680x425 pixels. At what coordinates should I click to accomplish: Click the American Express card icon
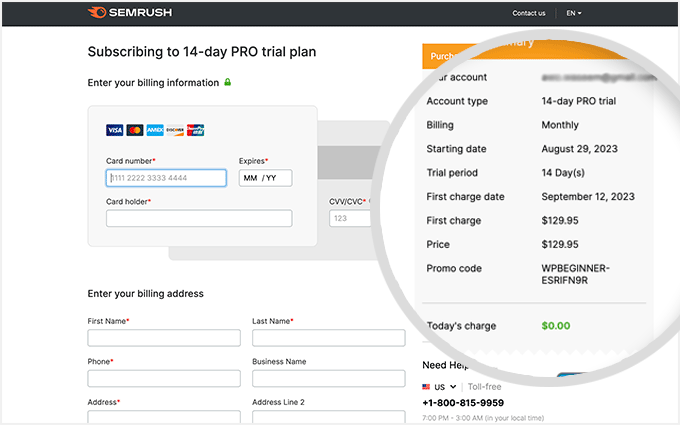(155, 130)
